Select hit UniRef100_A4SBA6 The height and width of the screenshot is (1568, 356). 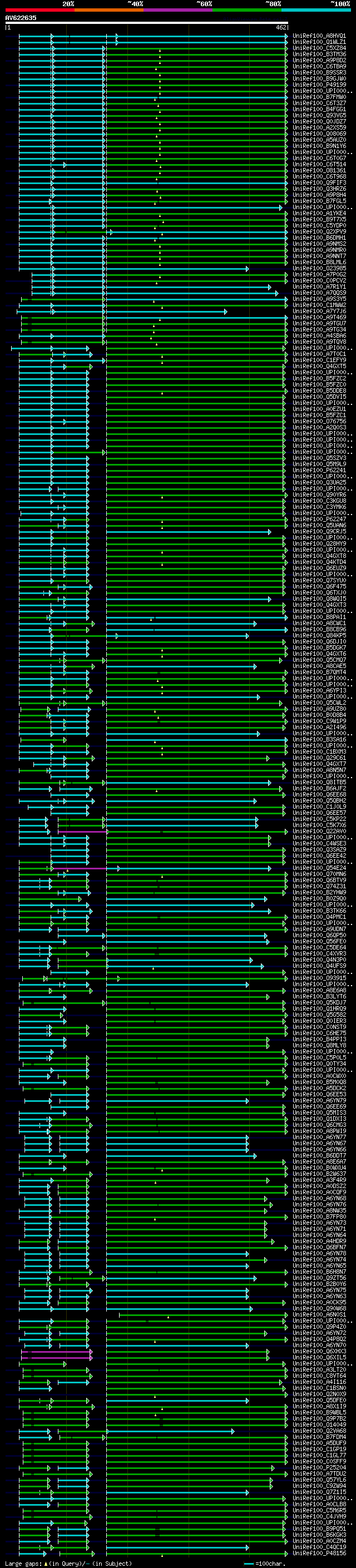(x=319, y=336)
